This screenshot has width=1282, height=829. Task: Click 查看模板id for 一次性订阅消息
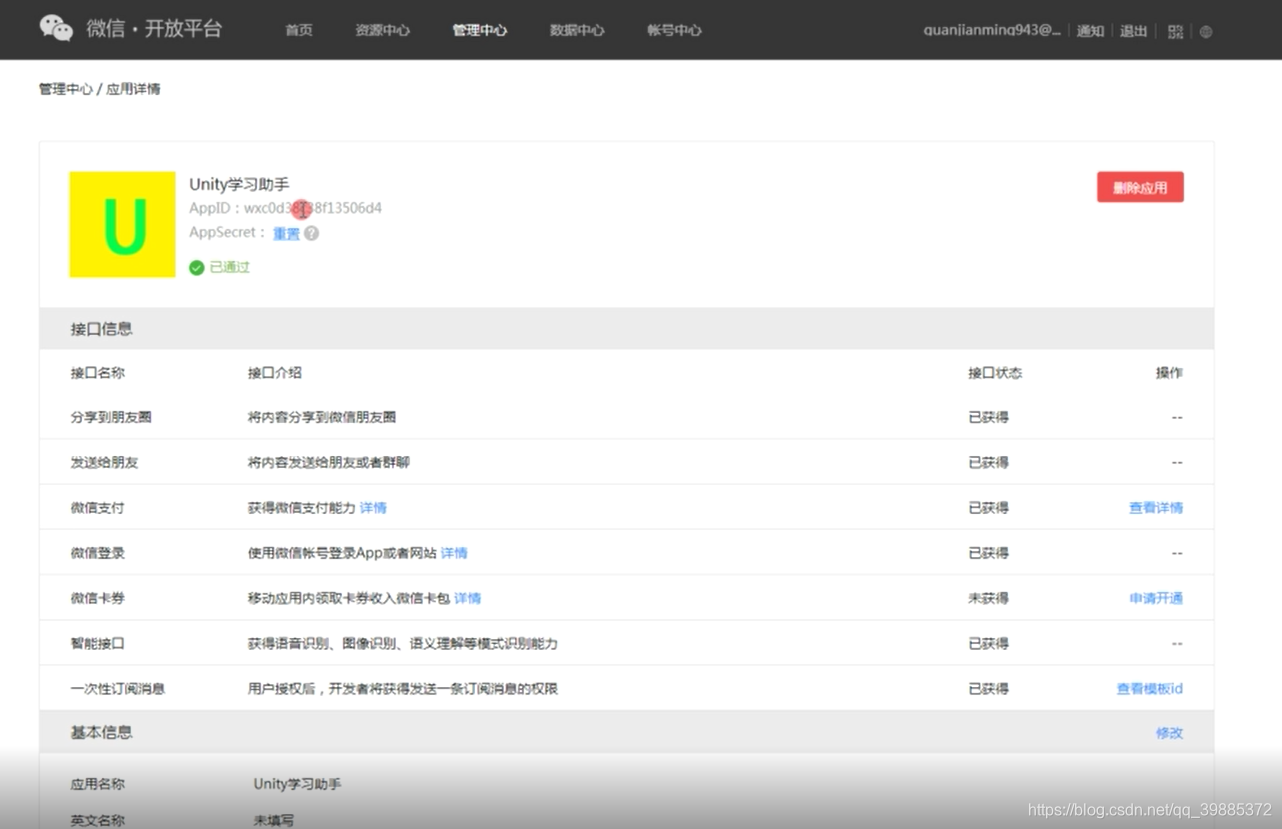(x=1150, y=689)
